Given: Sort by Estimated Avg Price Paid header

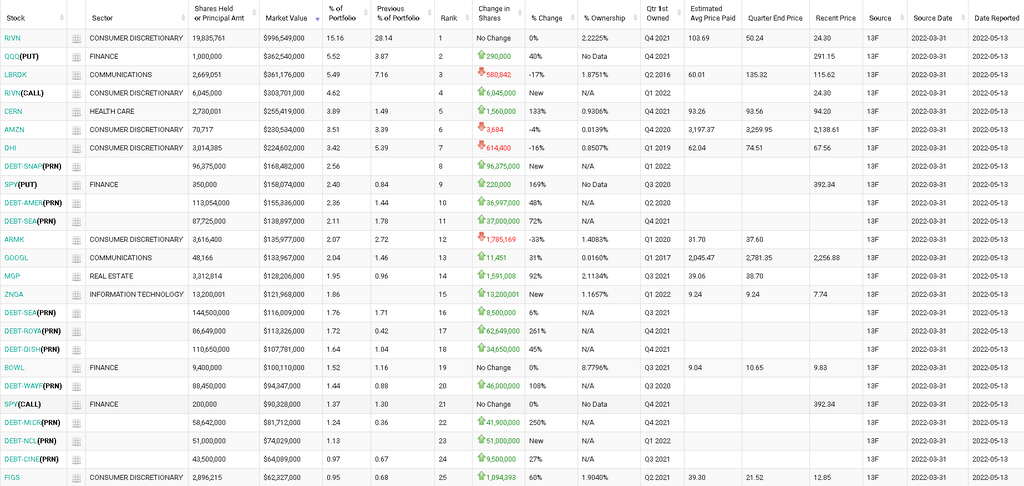Looking at the screenshot, I should [712, 14].
